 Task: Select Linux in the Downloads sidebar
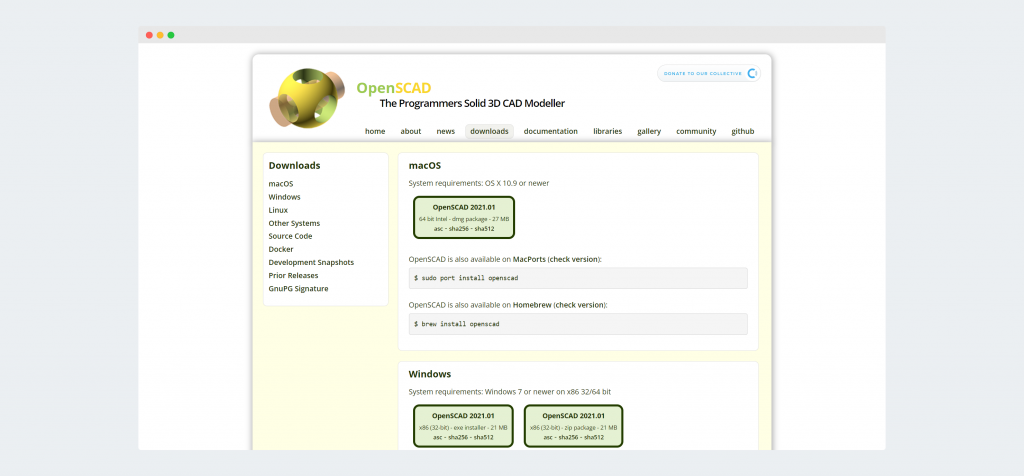pos(278,210)
